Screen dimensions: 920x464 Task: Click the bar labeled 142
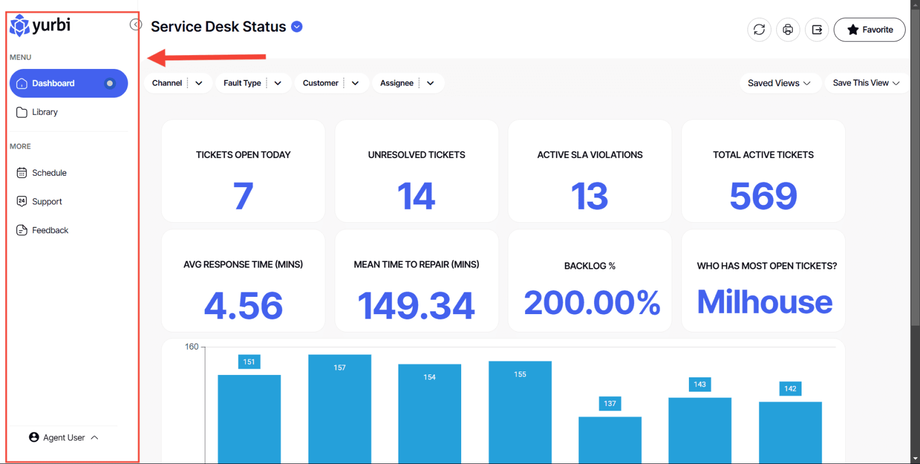790,432
